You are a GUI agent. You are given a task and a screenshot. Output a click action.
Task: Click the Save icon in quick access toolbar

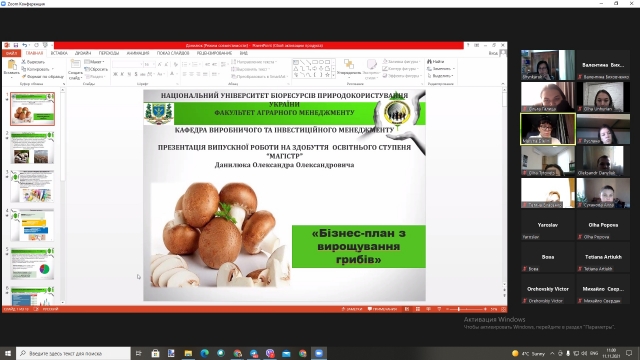[x=16, y=45]
